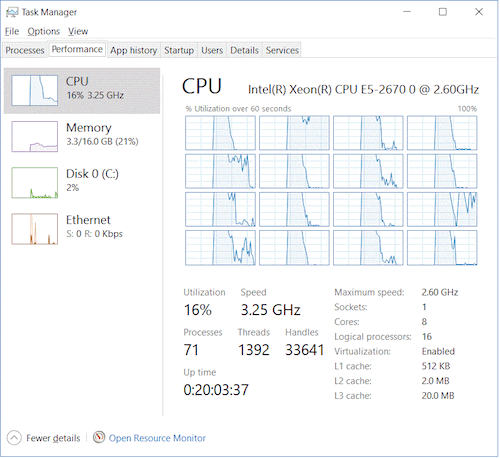Close the Task Manager window
The image size is (500, 458).
coord(479,12)
